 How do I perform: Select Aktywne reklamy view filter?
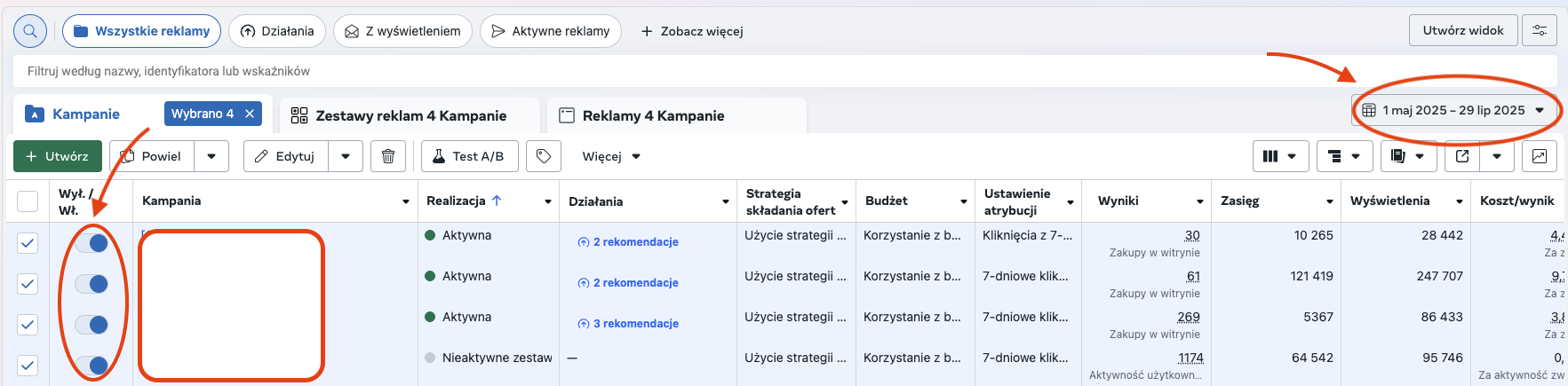(x=551, y=31)
